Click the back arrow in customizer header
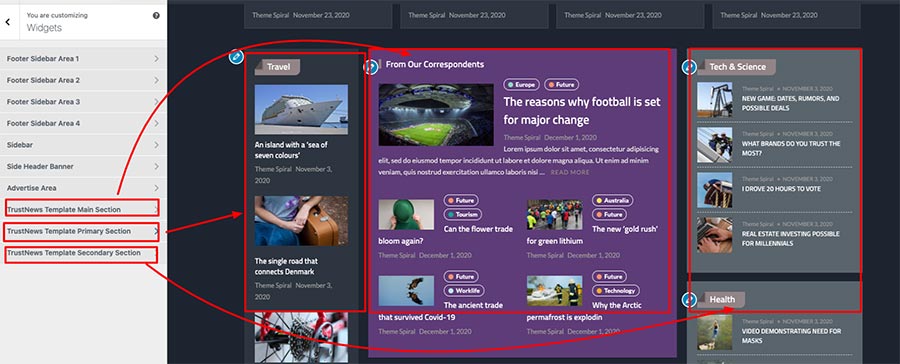The width and height of the screenshot is (900, 364). (8, 22)
